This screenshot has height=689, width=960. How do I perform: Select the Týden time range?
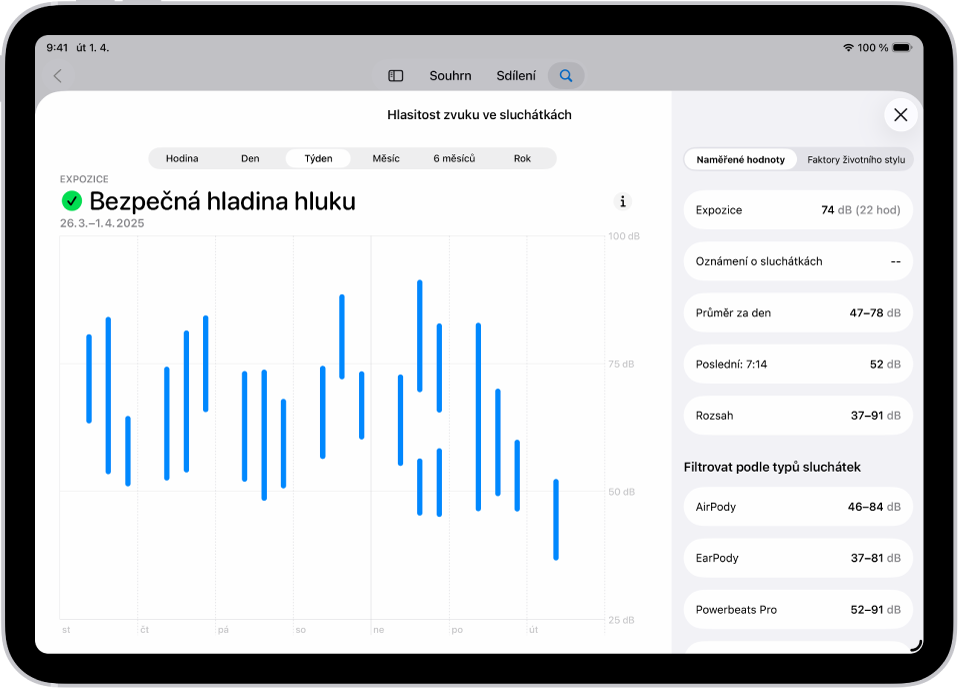click(318, 158)
